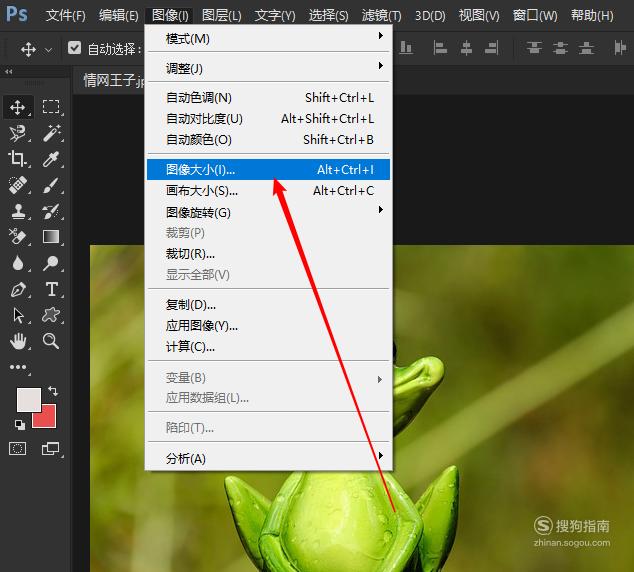Select the History Brush tool
The image size is (634, 572).
(x=51, y=211)
